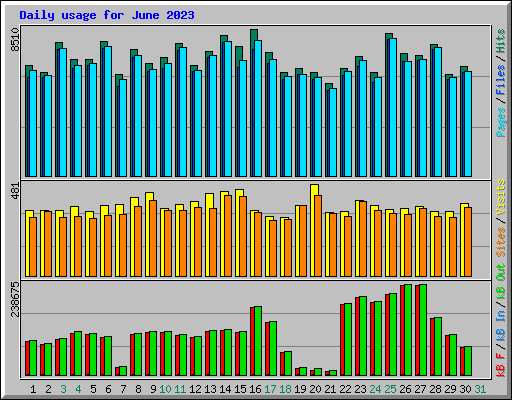Click the green kB Out bar for day 16
The width and height of the screenshot is (512, 400).
[x=258, y=341]
